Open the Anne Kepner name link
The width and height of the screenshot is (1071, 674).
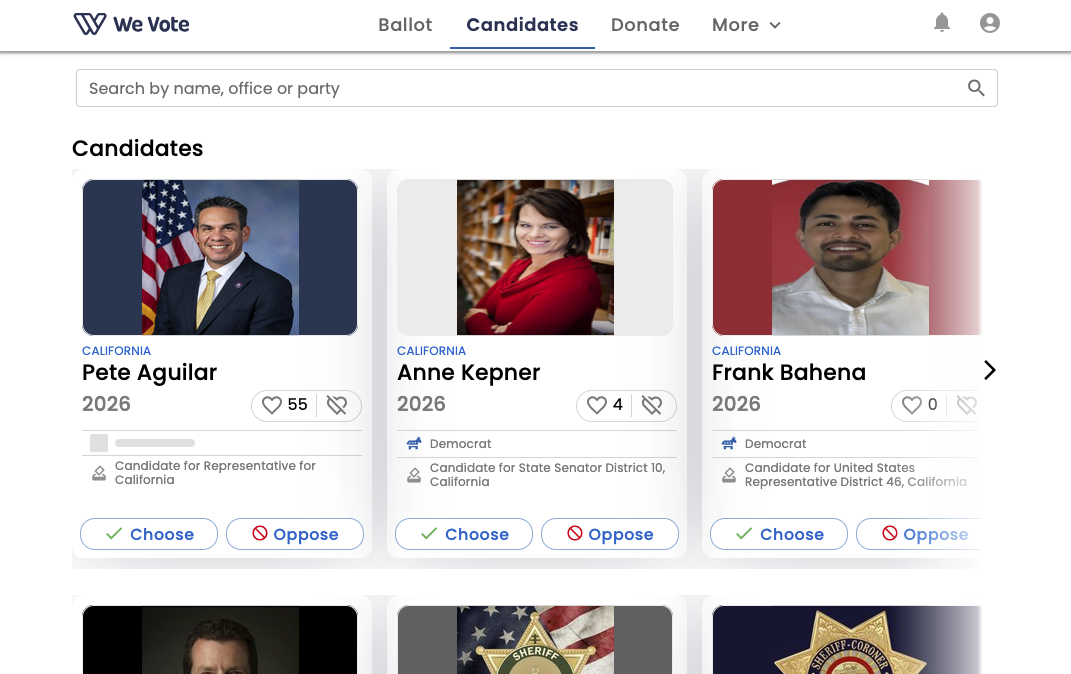pyautogui.click(x=469, y=373)
